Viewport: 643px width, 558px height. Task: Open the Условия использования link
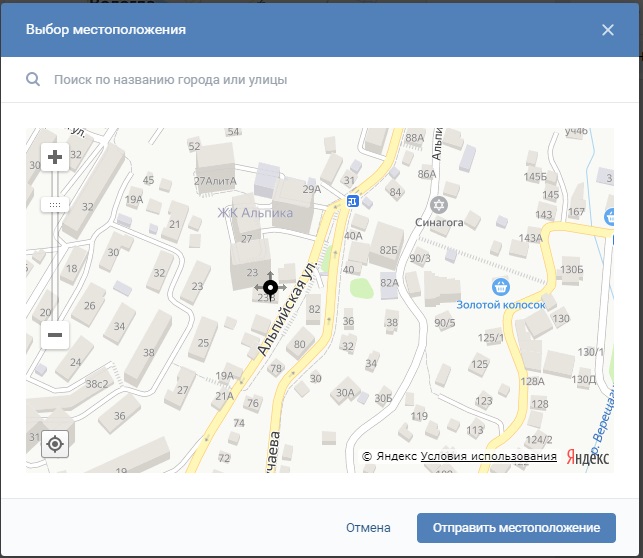(488, 457)
